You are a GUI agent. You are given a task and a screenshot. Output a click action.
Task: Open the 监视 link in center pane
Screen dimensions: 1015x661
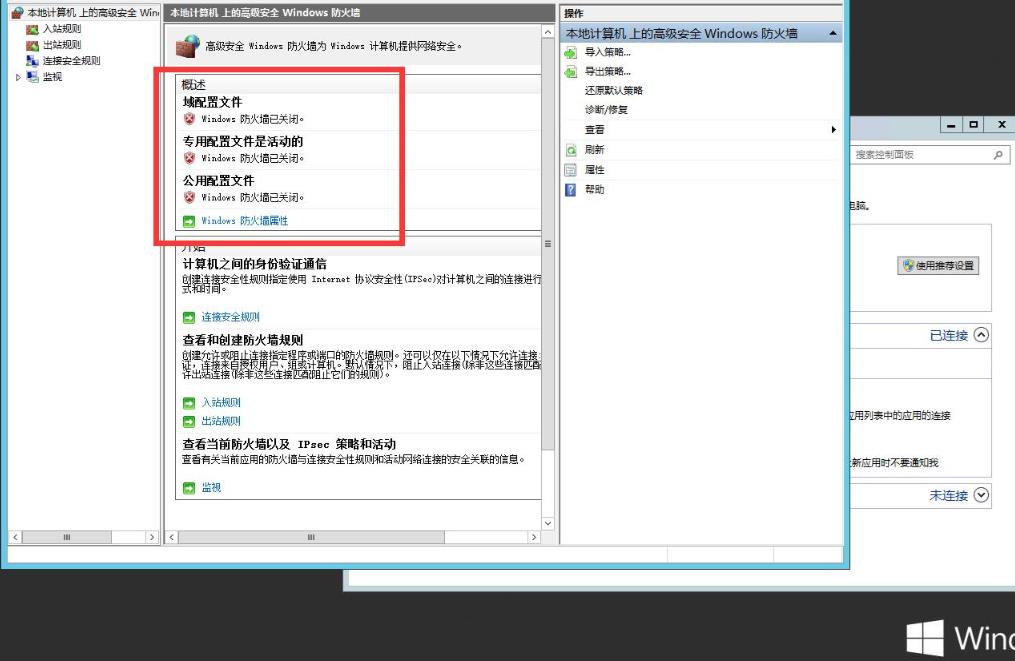tap(211, 487)
